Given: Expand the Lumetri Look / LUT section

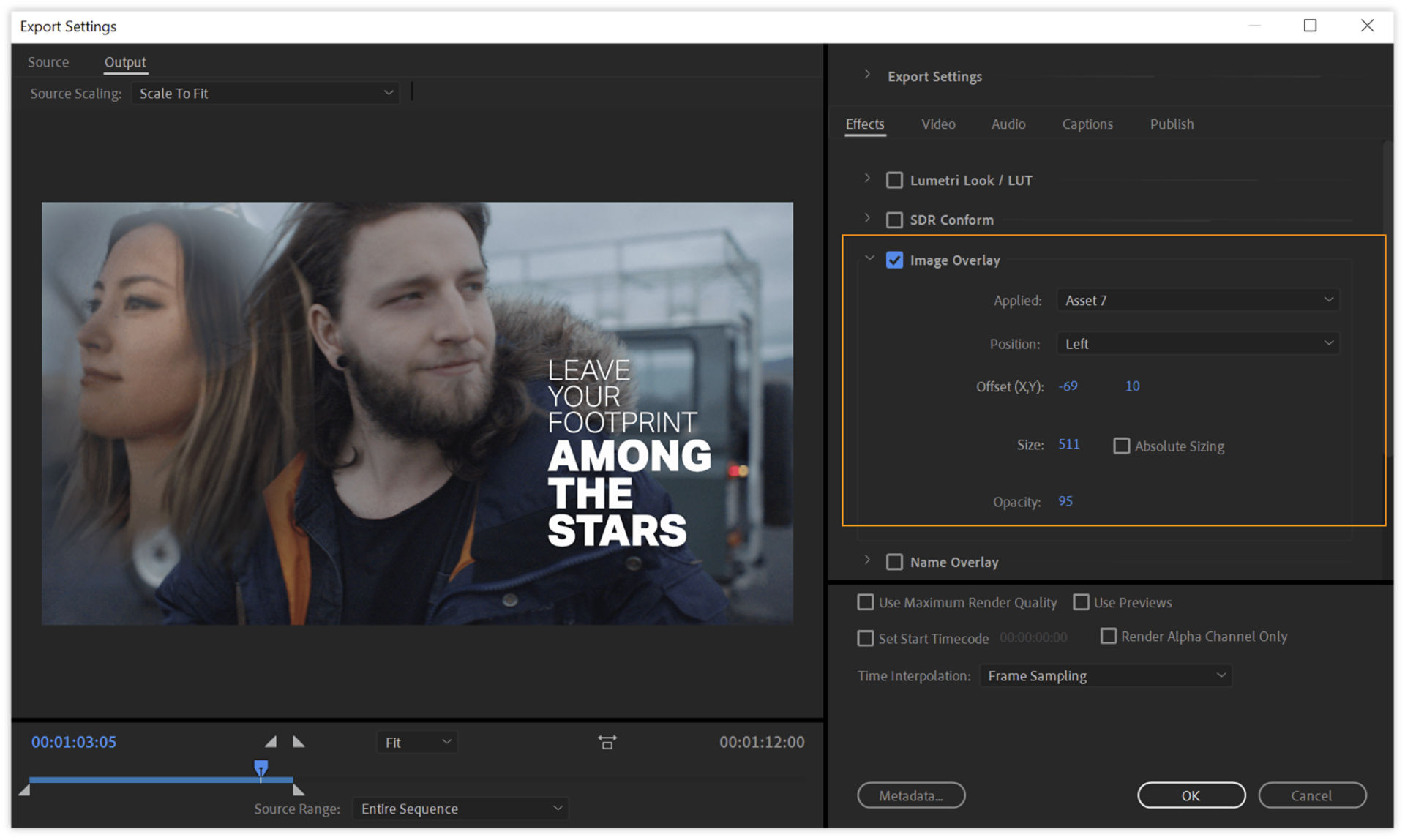Looking at the screenshot, I should 867,179.
